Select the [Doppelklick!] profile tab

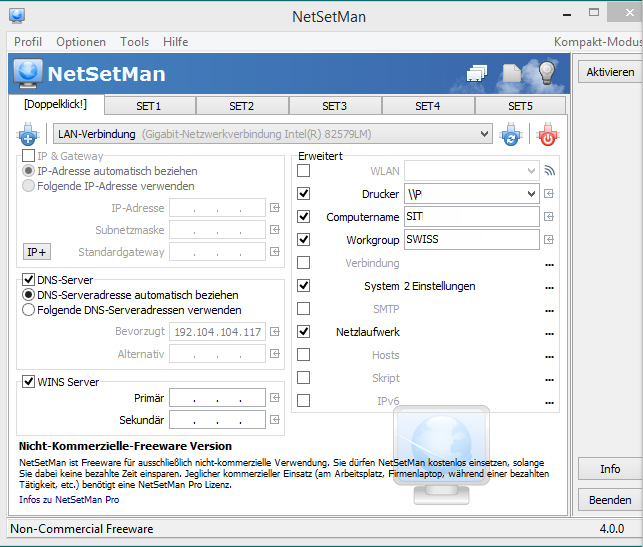[56, 104]
